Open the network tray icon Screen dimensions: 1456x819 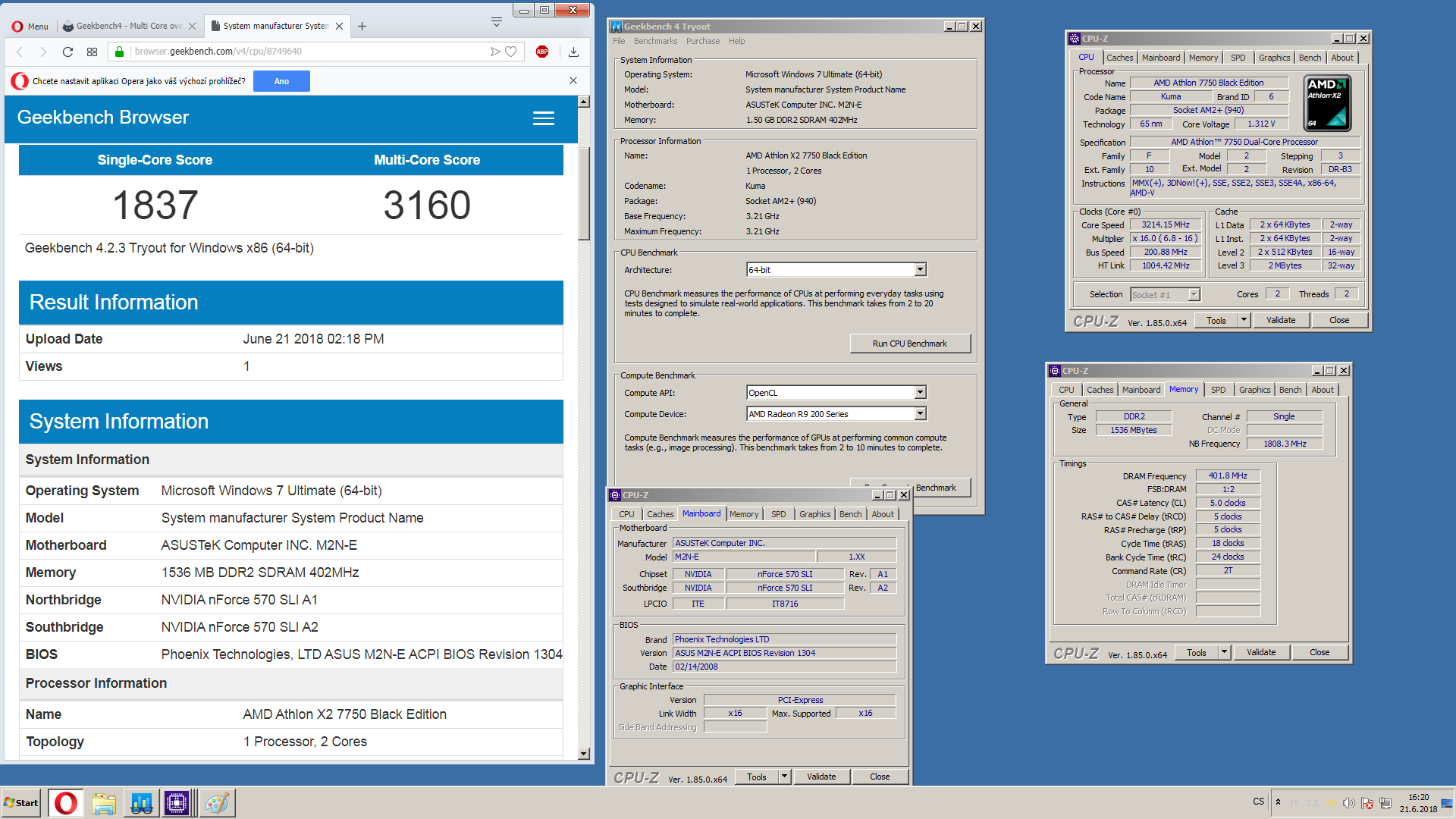pos(1385,803)
